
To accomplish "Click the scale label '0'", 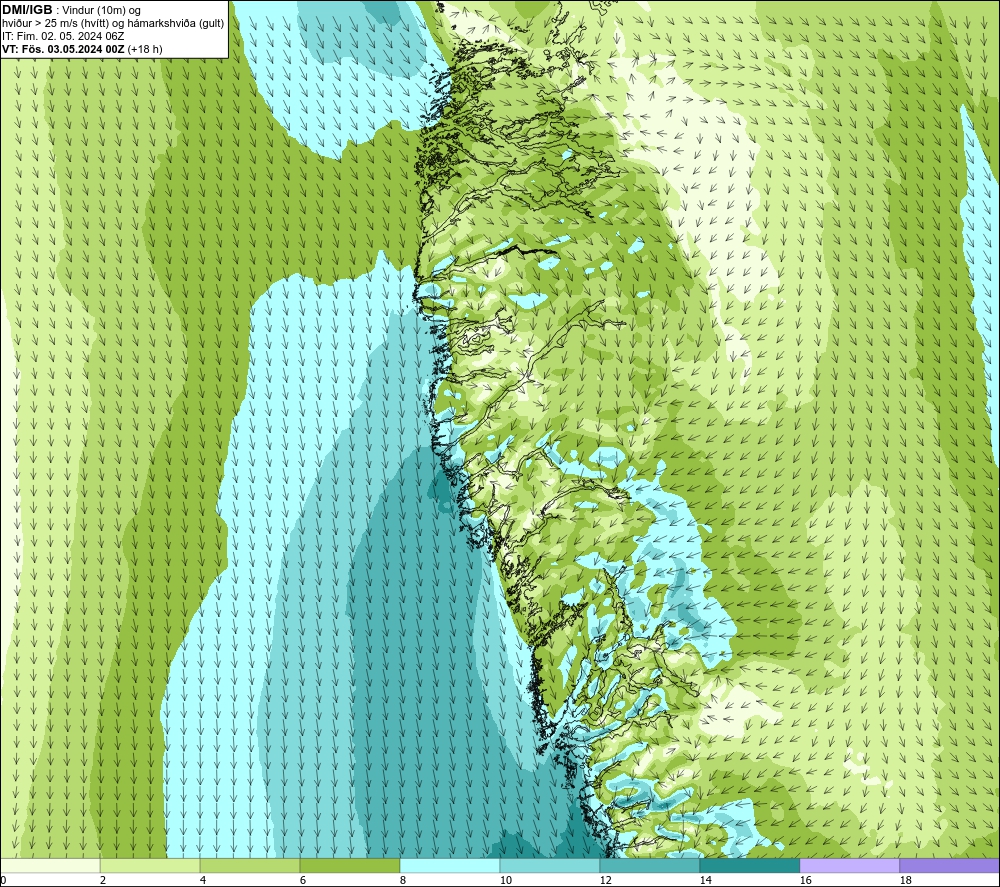I will tap(4, 881).
